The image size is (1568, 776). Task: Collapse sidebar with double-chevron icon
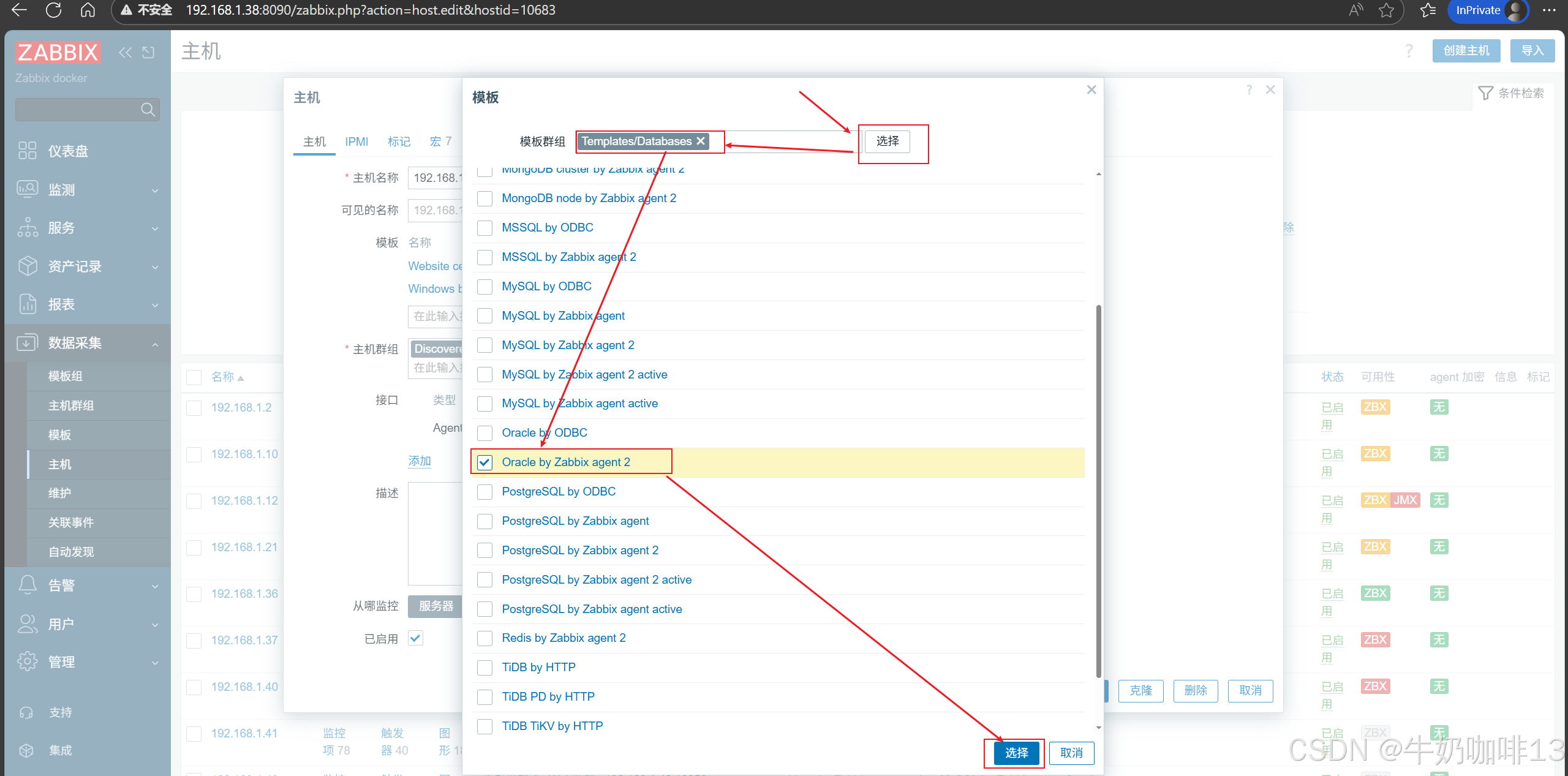[x=125, y=53]
